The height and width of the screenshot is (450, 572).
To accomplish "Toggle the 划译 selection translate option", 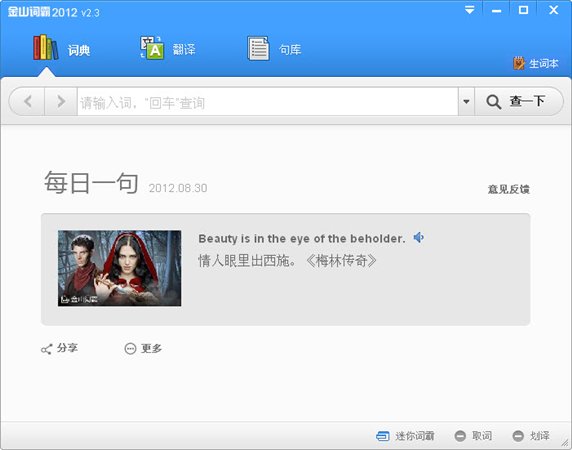I will 531,436.
